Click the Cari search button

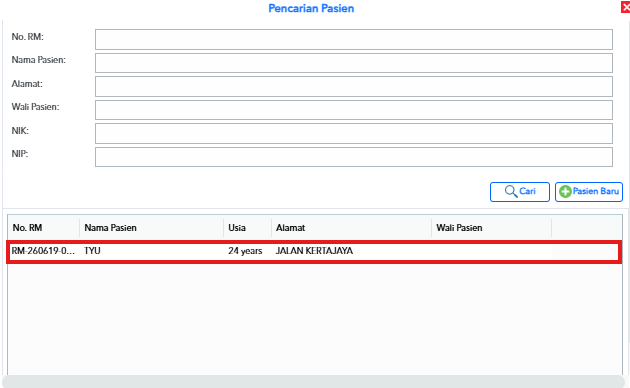pos(520,192)
